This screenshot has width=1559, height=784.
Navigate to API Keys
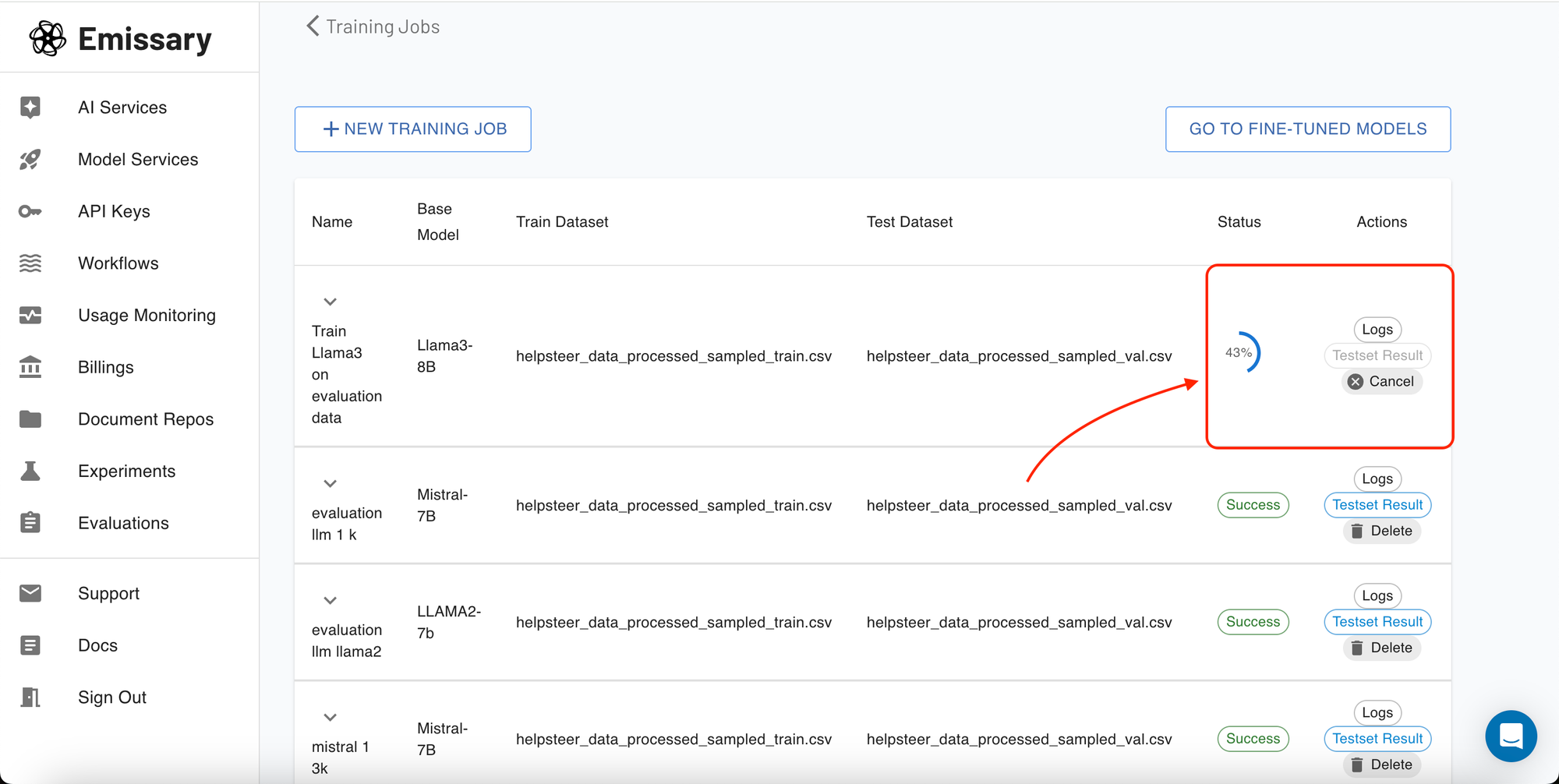(129, 211)
